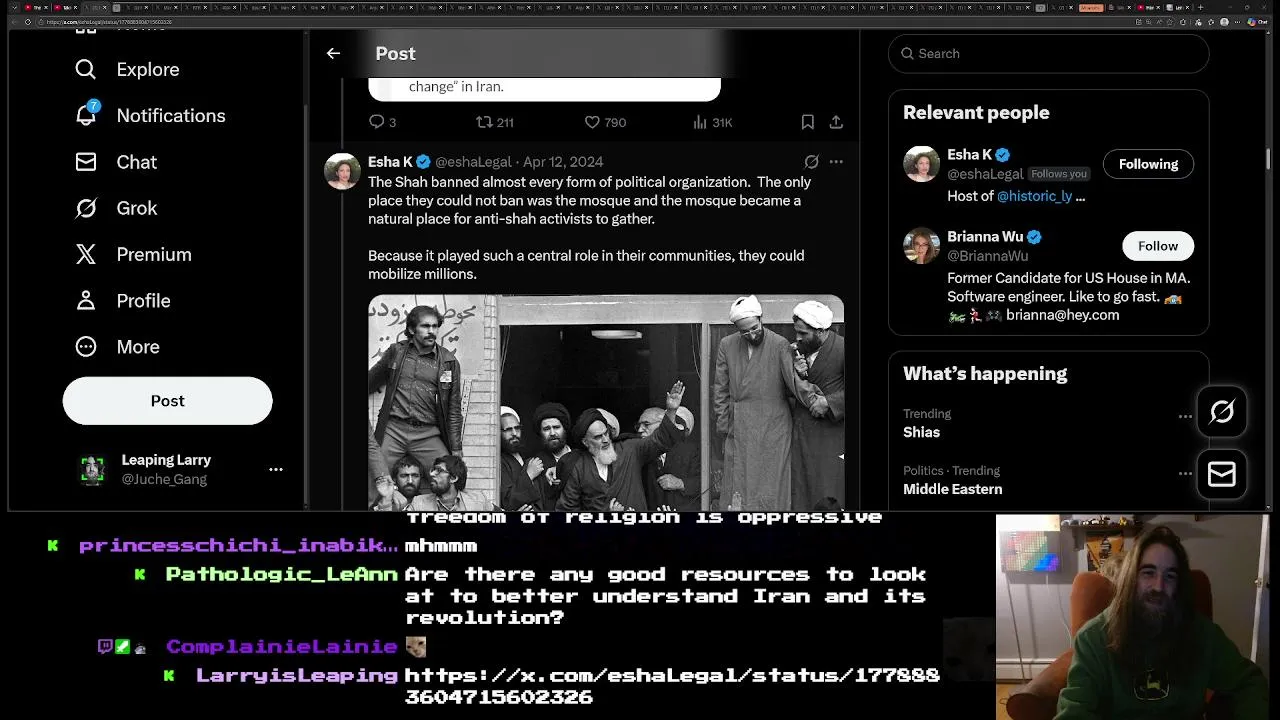Open the Leaping Larry account avatar
Screen dimensions: 1280x720
tap(92, 469)
